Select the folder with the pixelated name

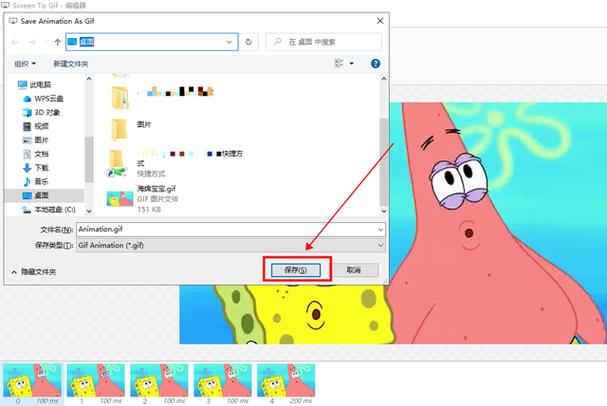[161, 97]
